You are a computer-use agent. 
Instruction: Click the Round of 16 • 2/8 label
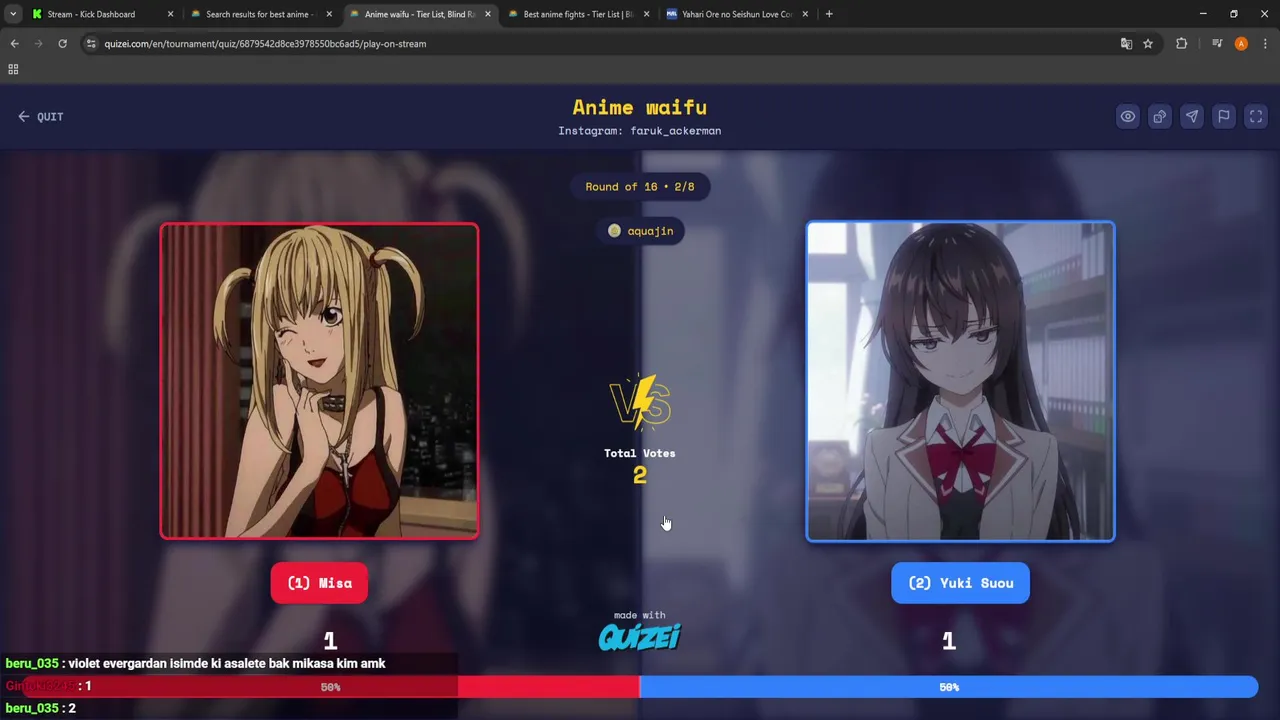coord(639,187)
